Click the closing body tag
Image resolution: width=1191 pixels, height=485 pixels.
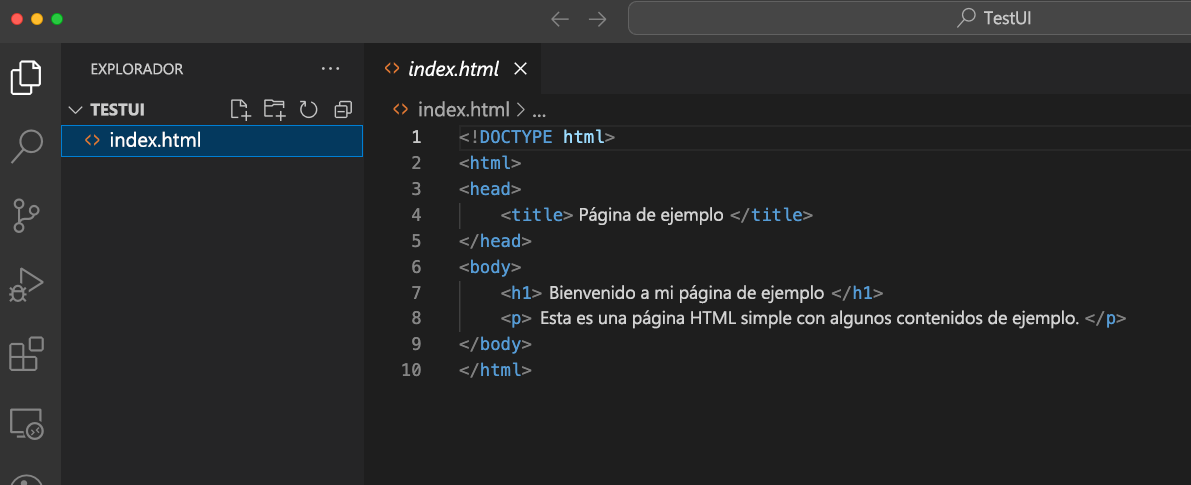(x=495, y=344)
